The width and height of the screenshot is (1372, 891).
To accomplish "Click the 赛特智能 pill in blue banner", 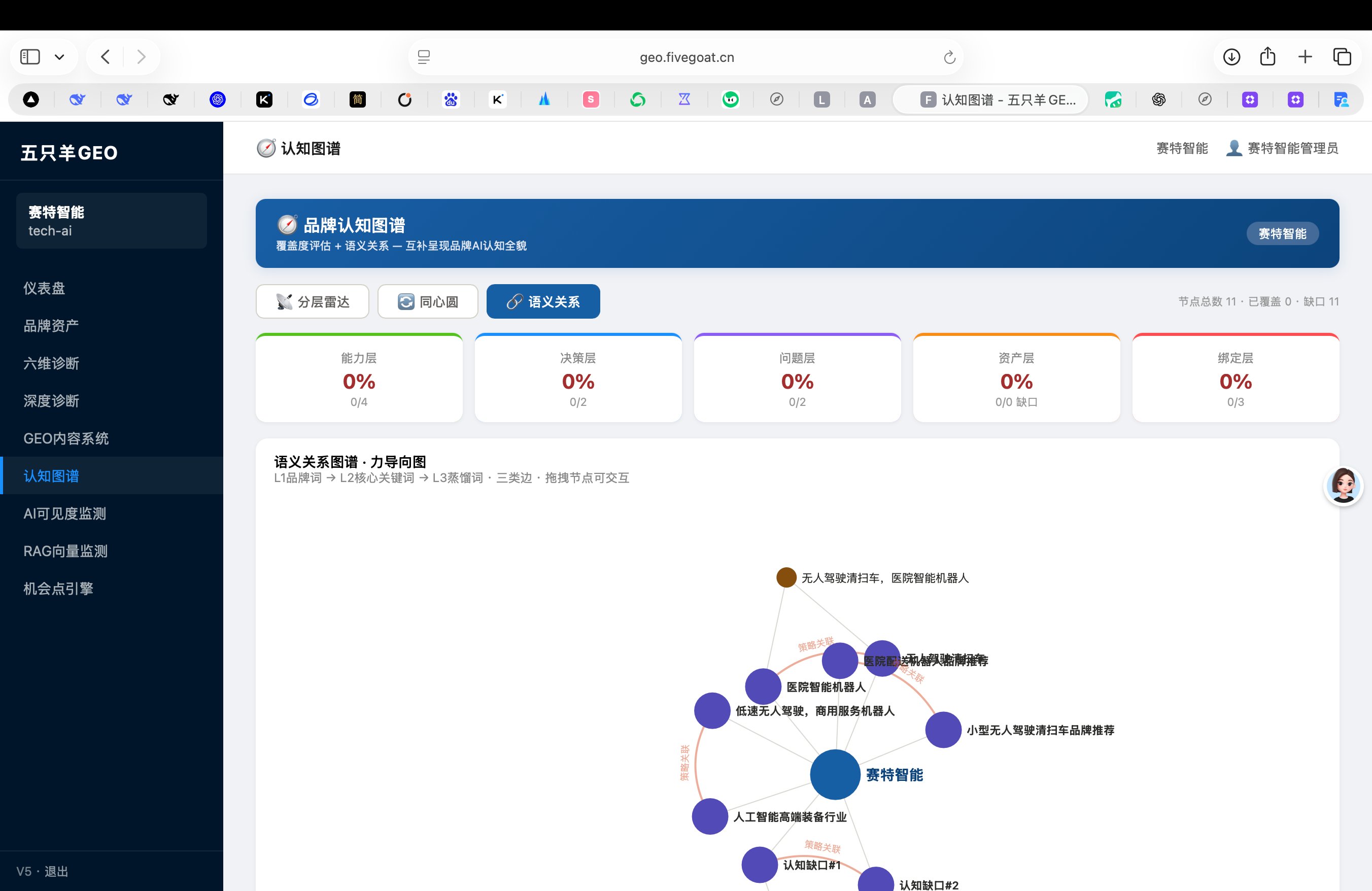I will click(1282, 233).
